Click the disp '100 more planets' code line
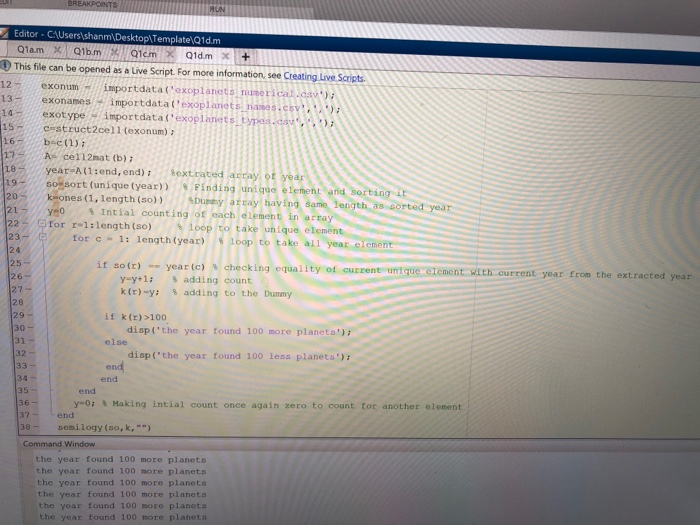The height and width of the screenshot is (525, 700). point(239,331)
